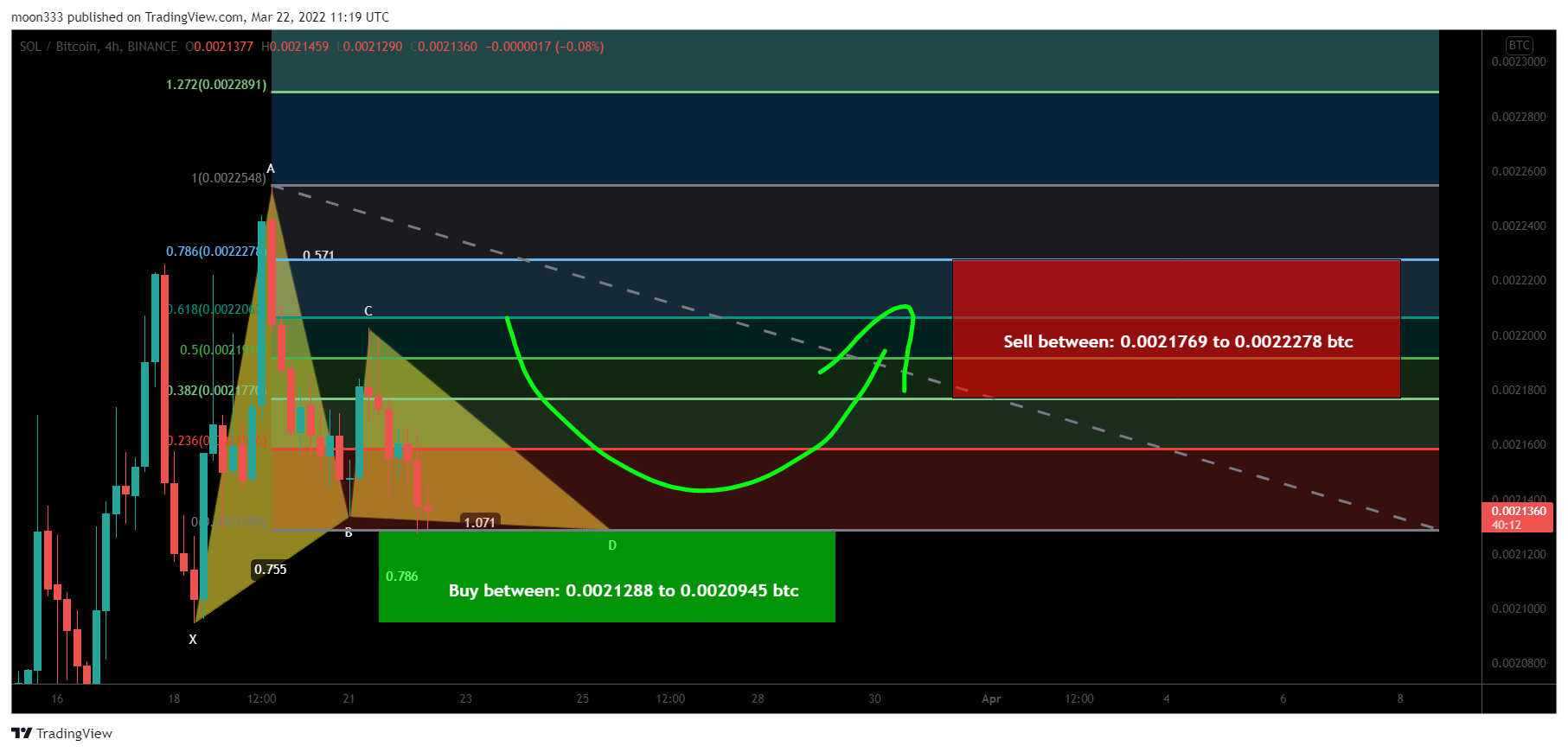Click the harmonic pattern point C label

368,311
